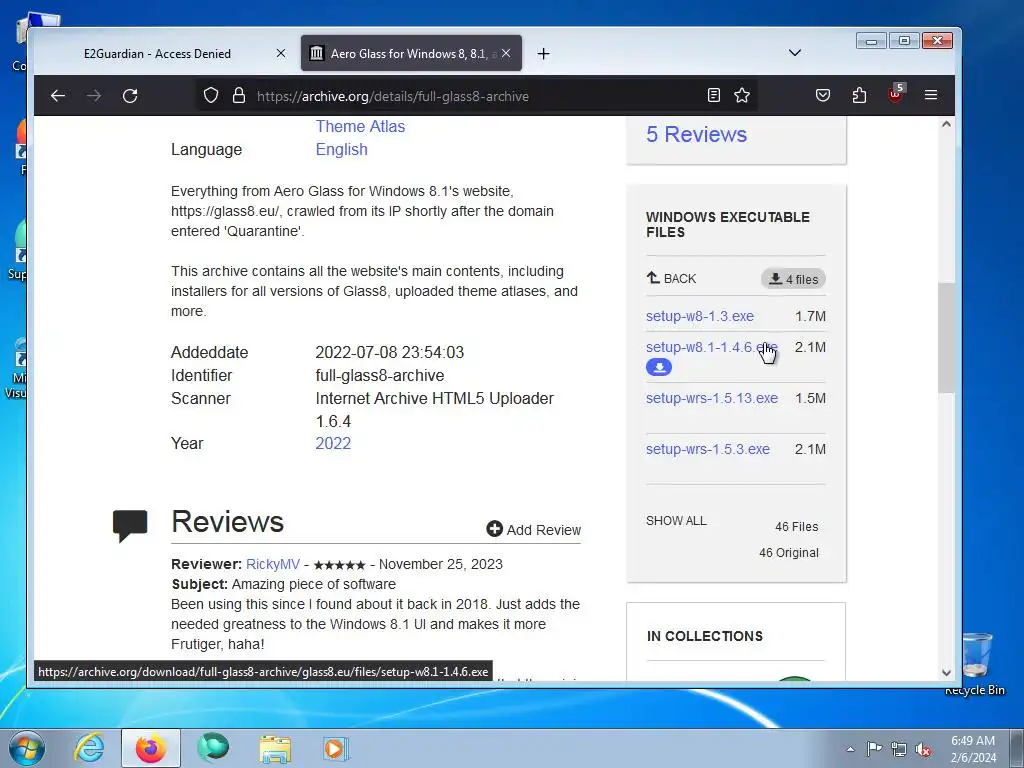This screenshot has height=768, width=1024.
Task: Select the Aero Glass for Windows tab
Action: point(411,54)
